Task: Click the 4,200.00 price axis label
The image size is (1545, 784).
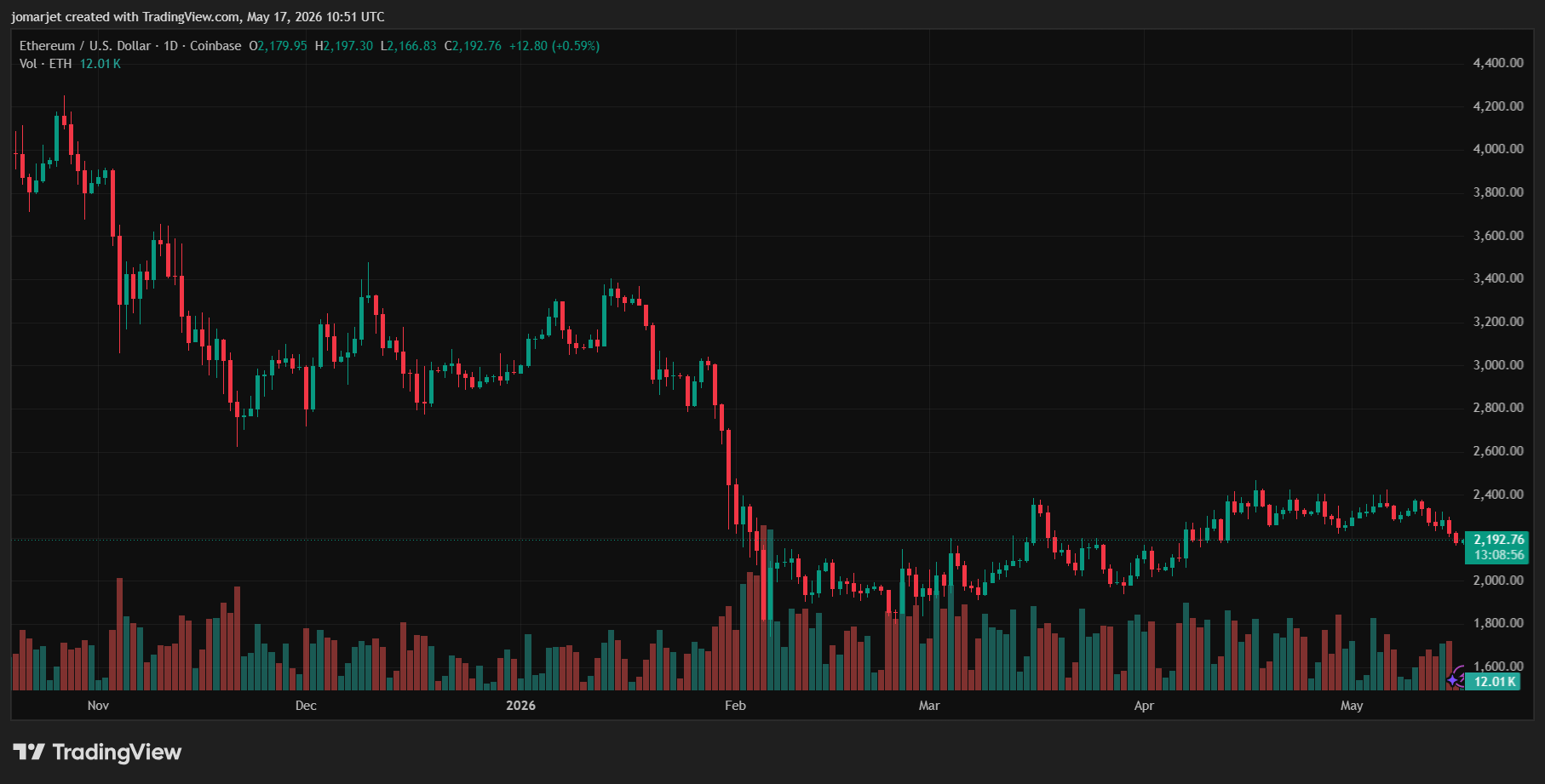Action: tap(1498, 106)
